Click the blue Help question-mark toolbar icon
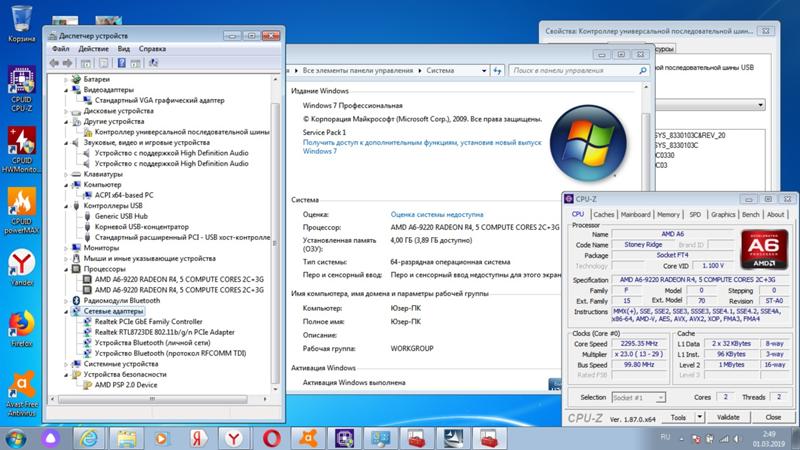 click(x=121, y=63)
